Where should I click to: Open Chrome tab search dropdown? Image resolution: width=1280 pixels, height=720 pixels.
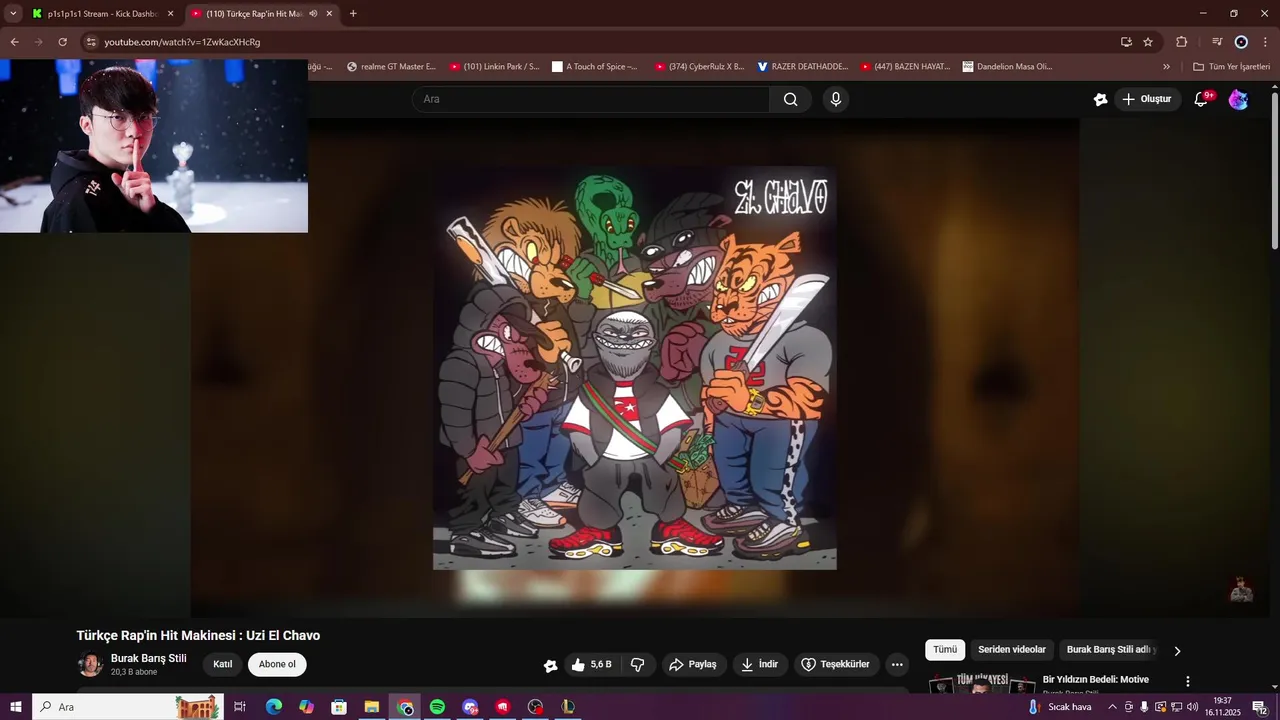pos(13,14)
